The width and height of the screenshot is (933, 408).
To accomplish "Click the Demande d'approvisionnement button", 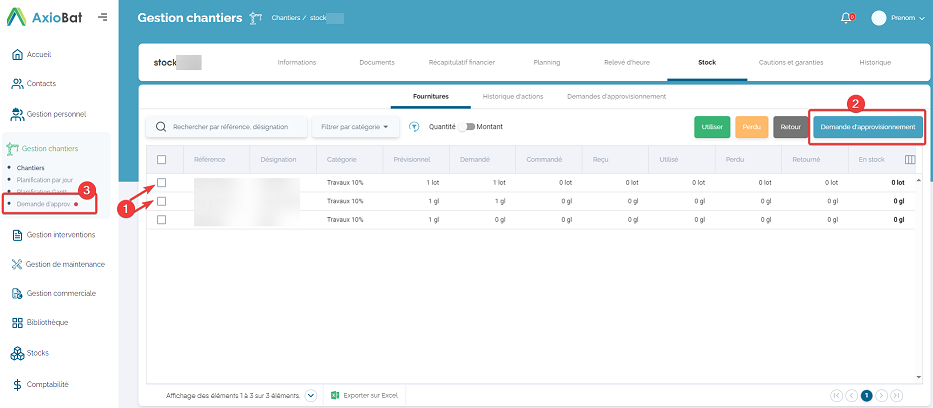I will tap(867, 127).
